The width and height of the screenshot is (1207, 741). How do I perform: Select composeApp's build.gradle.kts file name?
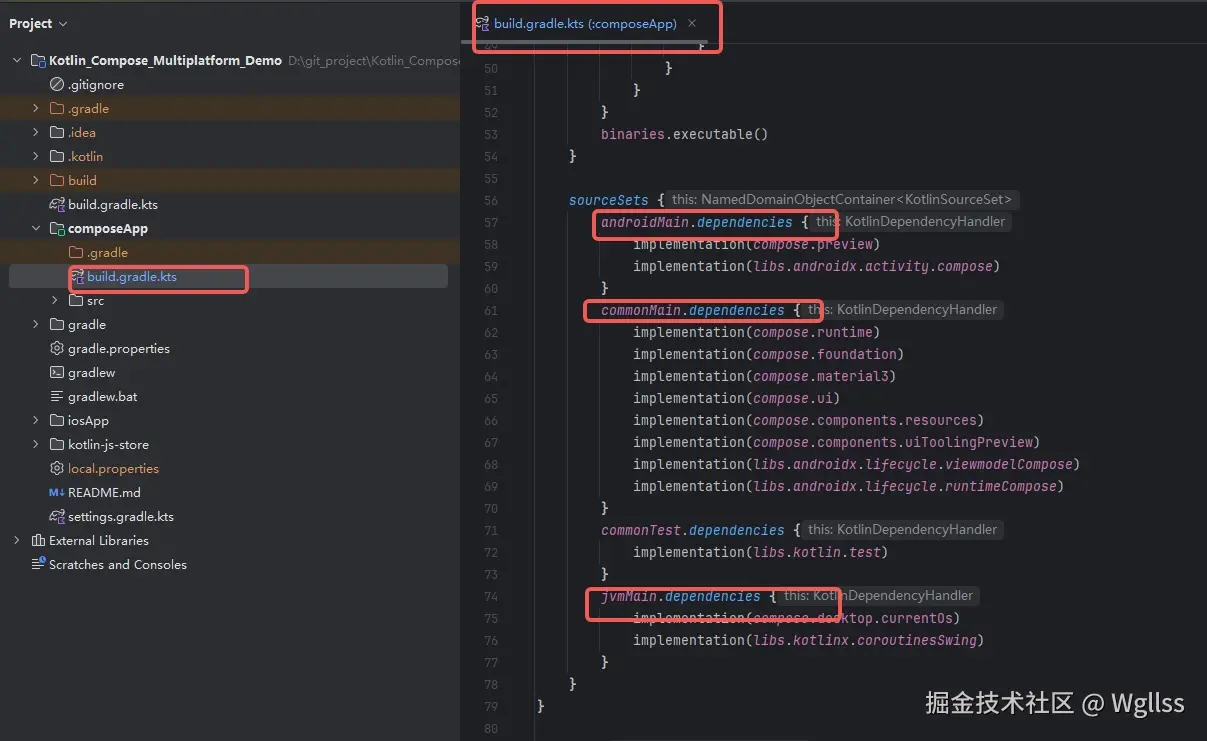(x=132, y=276)
